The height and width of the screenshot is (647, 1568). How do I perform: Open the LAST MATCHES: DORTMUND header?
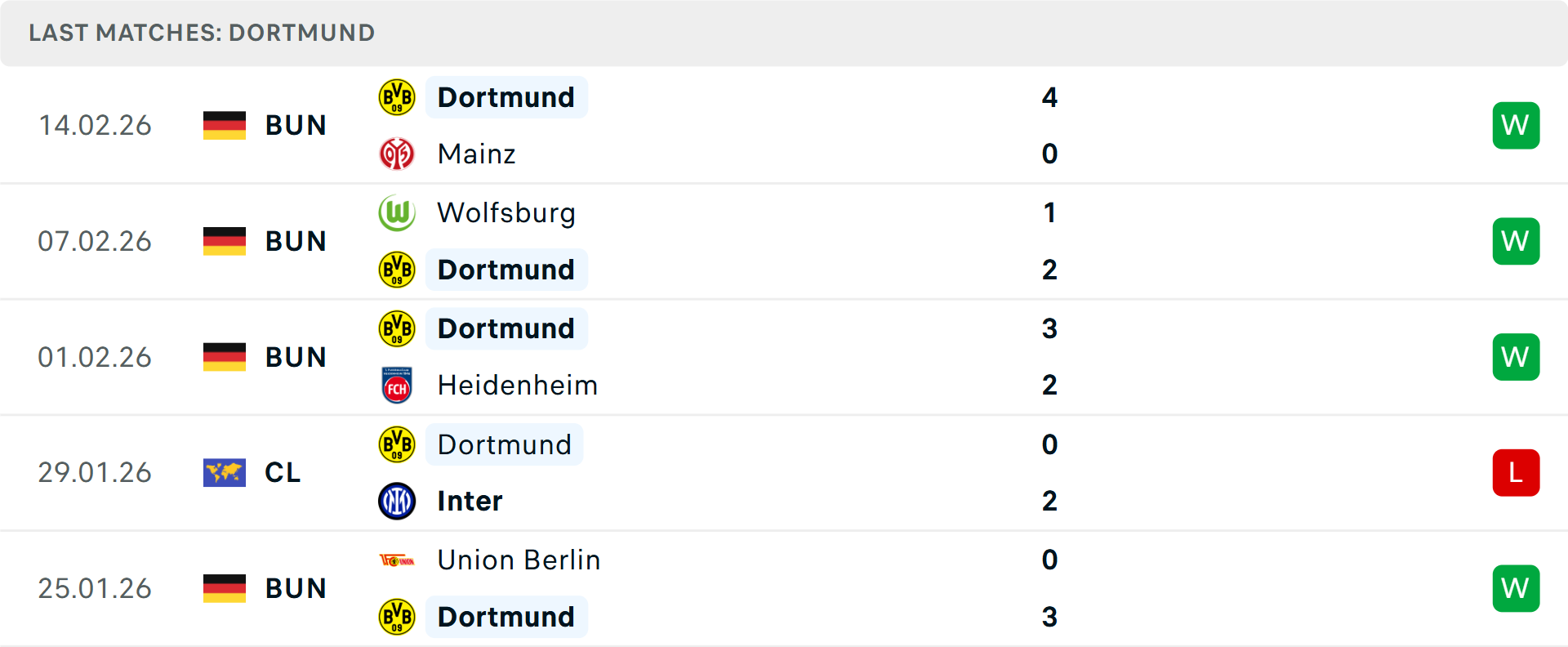click(x=201, y=33)
